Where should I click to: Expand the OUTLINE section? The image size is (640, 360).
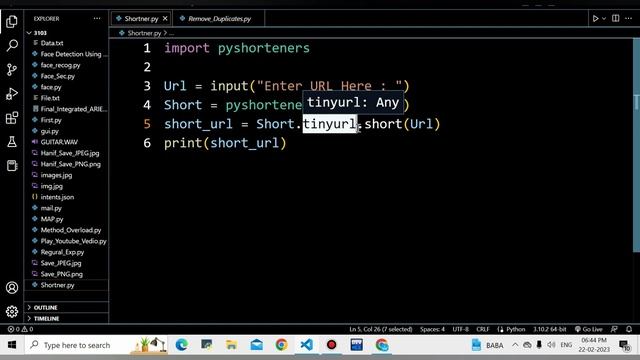point(67,307)
